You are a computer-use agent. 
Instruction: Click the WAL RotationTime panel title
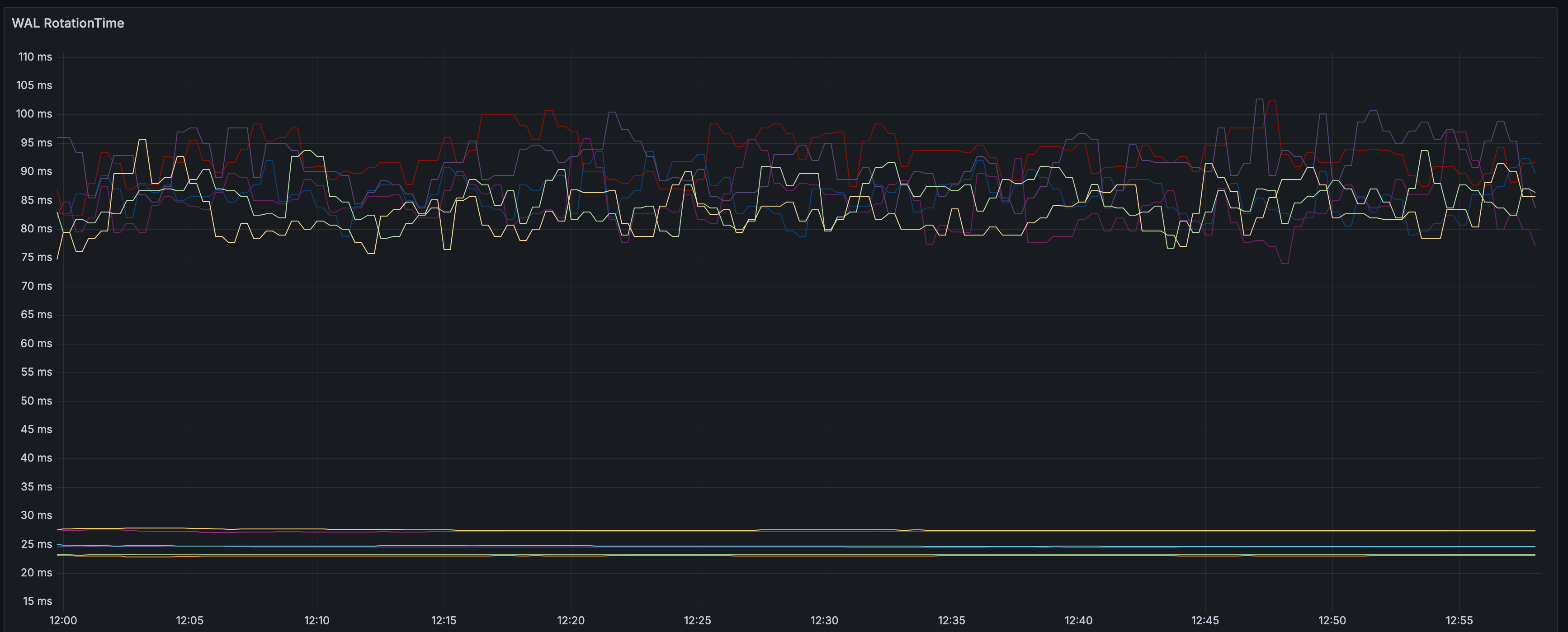pyautogui.click(x=67, y=23)
